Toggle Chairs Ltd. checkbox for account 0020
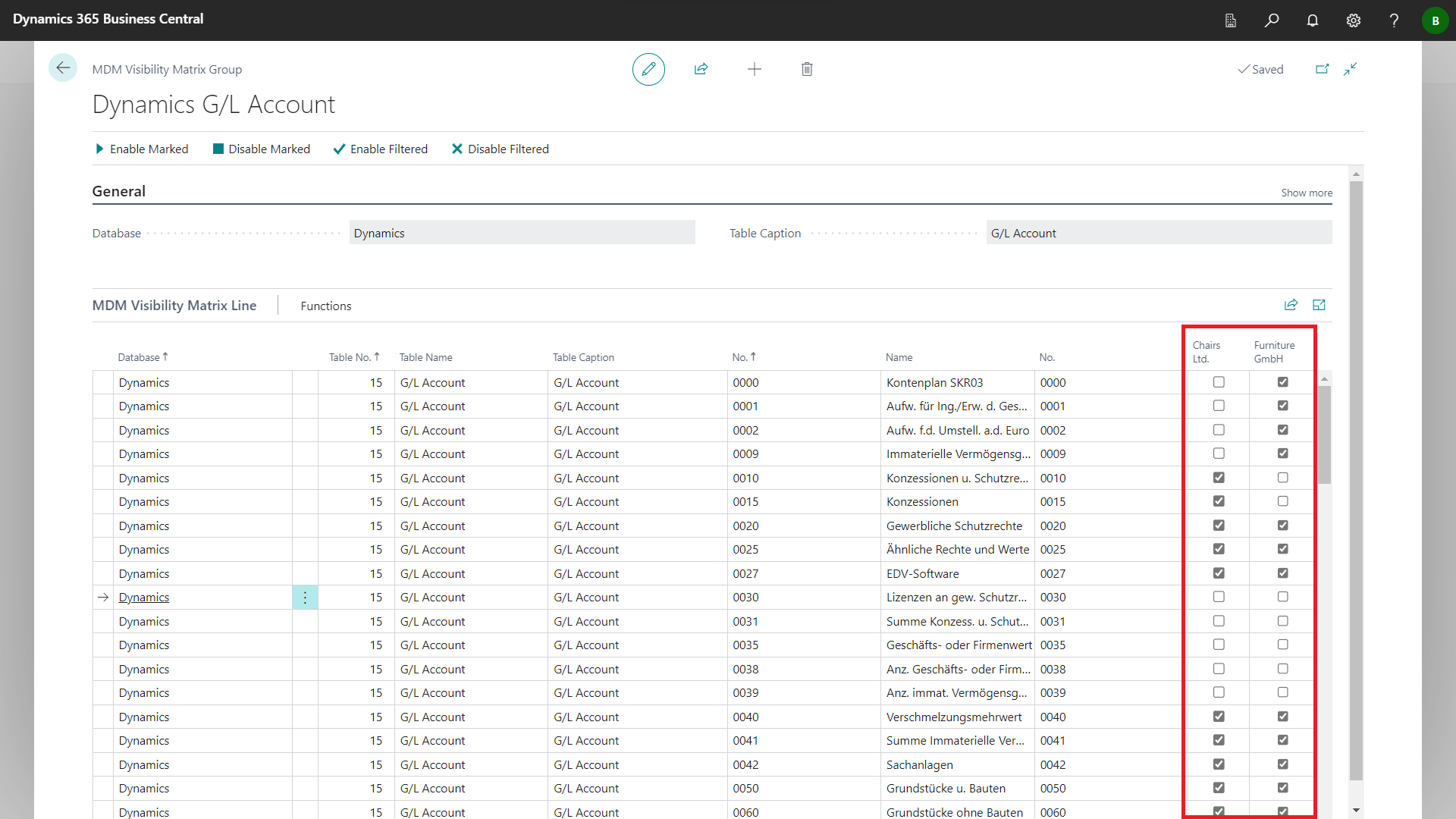1456x819 pixels. click(1219, 526)
